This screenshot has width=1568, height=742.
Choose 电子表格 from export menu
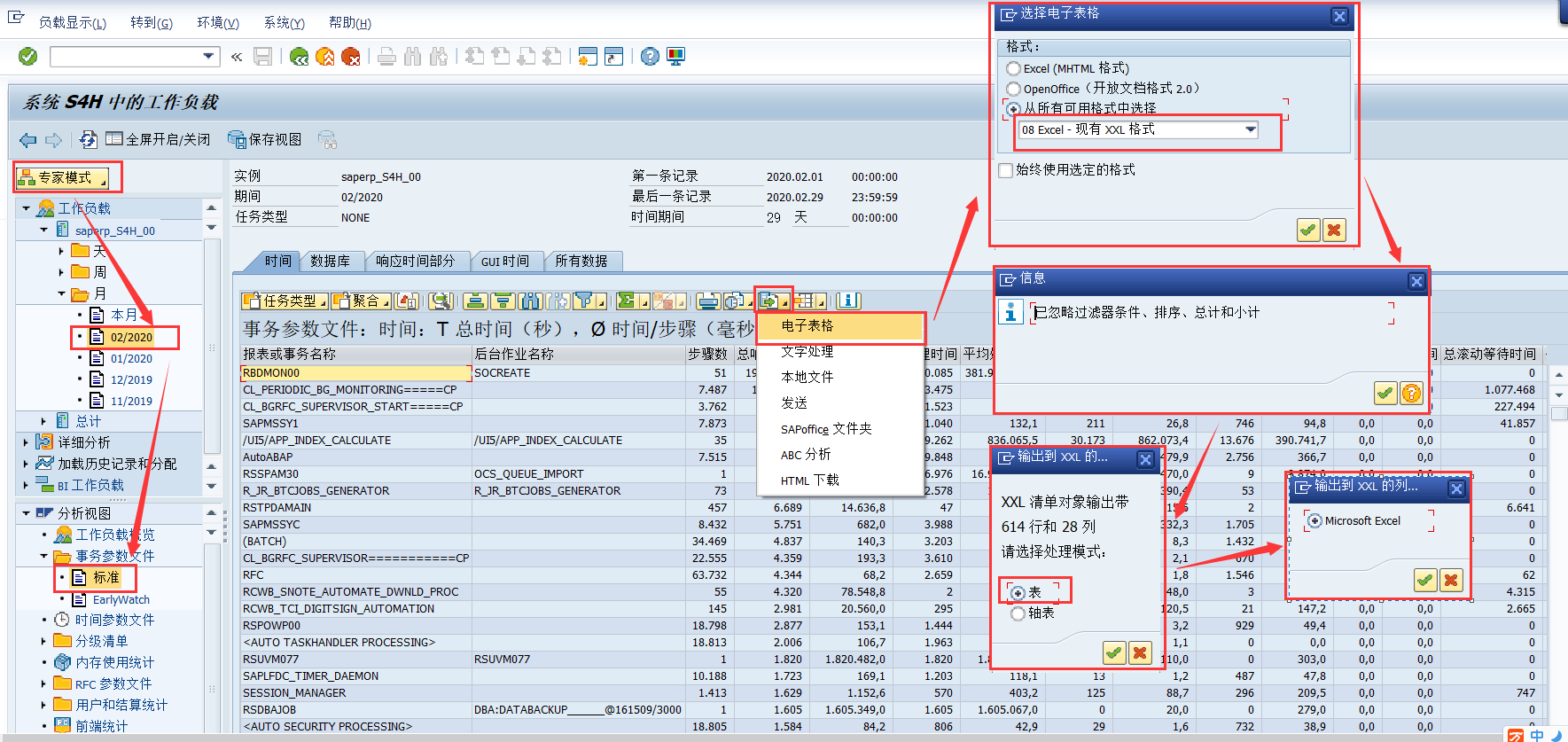(x=839, y=326)
